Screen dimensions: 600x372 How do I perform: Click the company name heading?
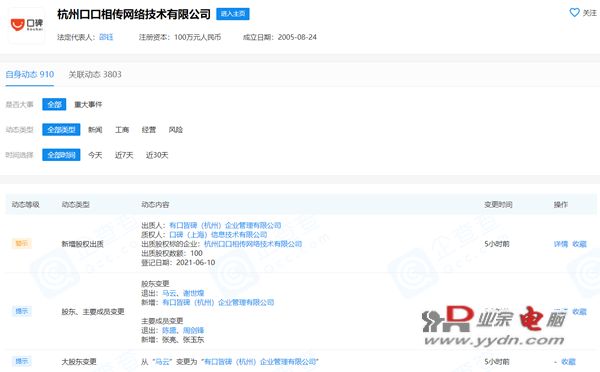[x=134, y=14]
